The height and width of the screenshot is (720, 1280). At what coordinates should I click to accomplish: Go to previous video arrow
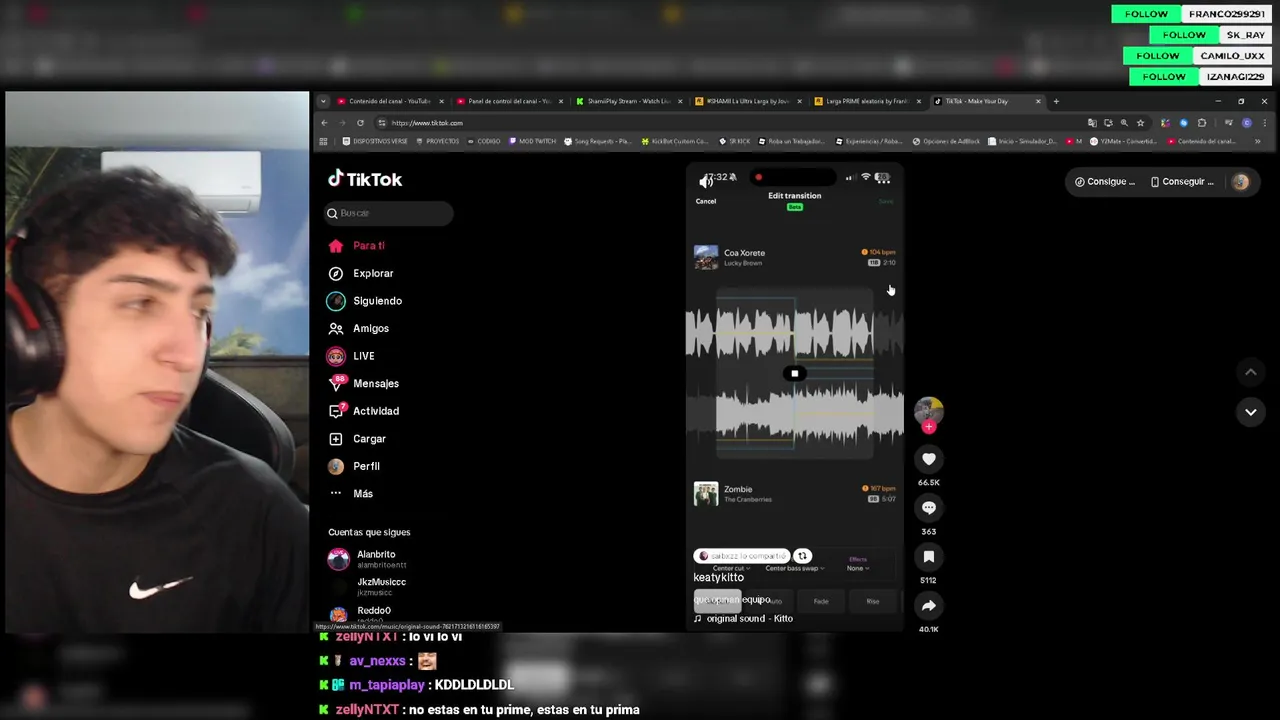(1250, 372)
